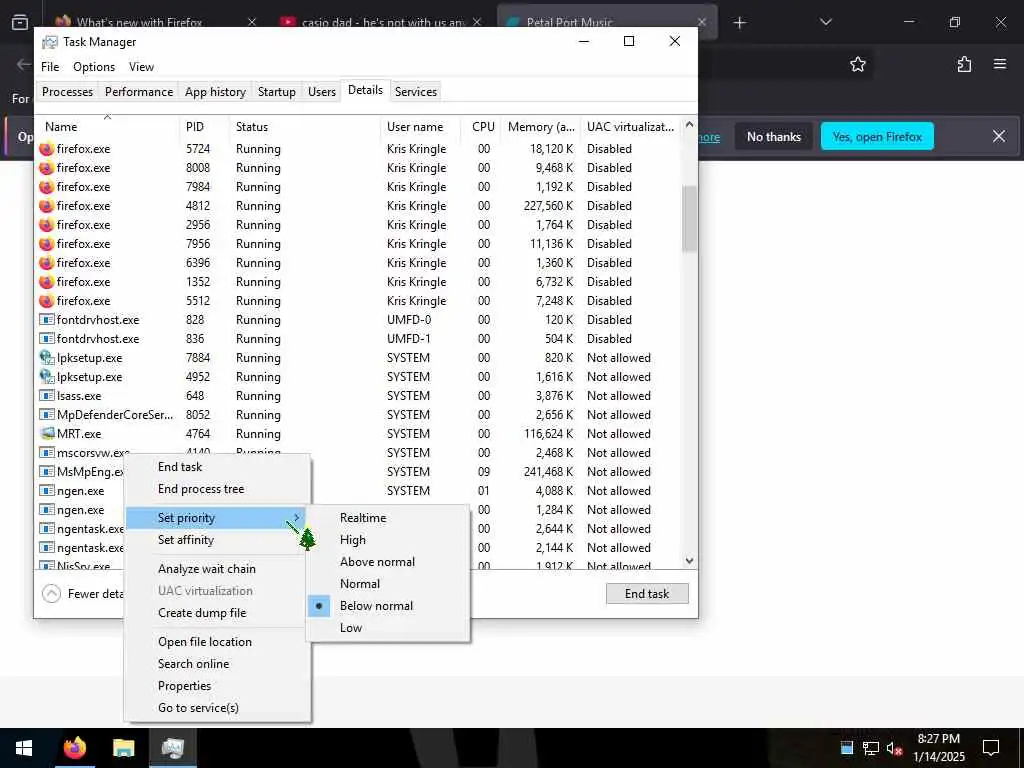This screenshot has height=768, width=1024.
Task: Click the lsass.exe process icon
Action: tap(47, 396)
